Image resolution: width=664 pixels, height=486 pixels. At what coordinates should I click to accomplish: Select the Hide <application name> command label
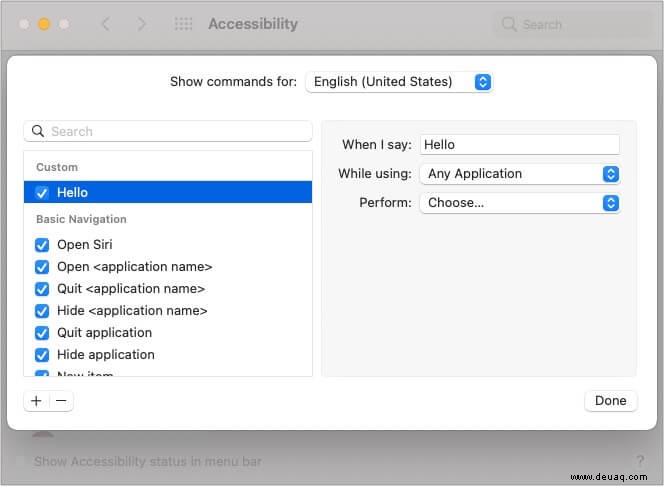(132, 311)
